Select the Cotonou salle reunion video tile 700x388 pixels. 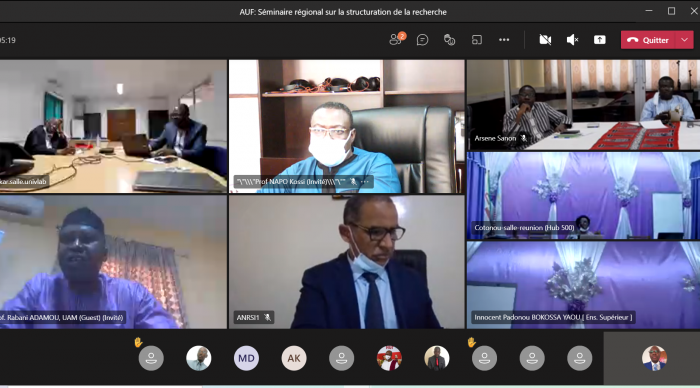click(x=583, y=196)
